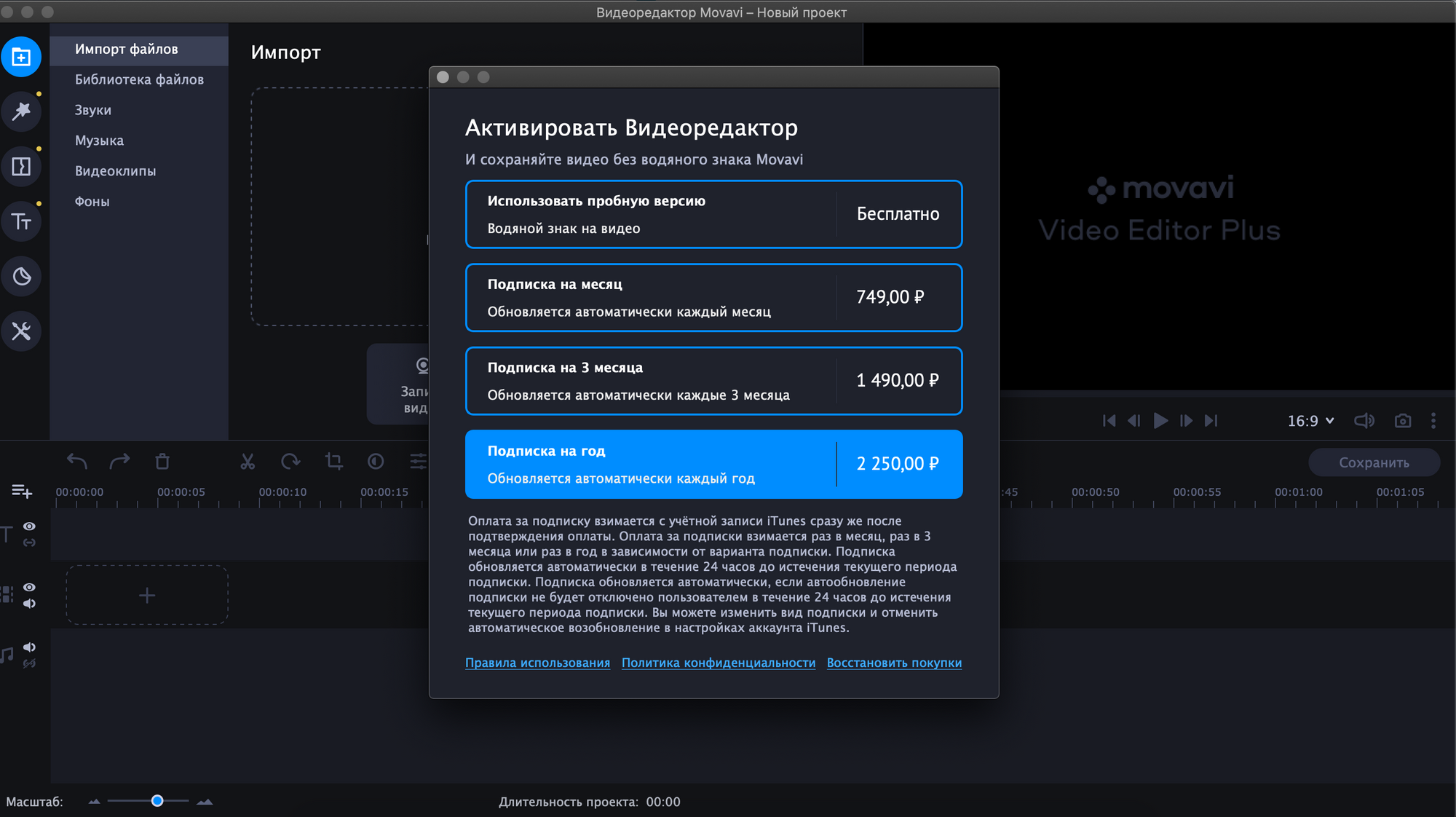Open the Transitions panel icon
Screen dimensions: 1456x817
21,167
